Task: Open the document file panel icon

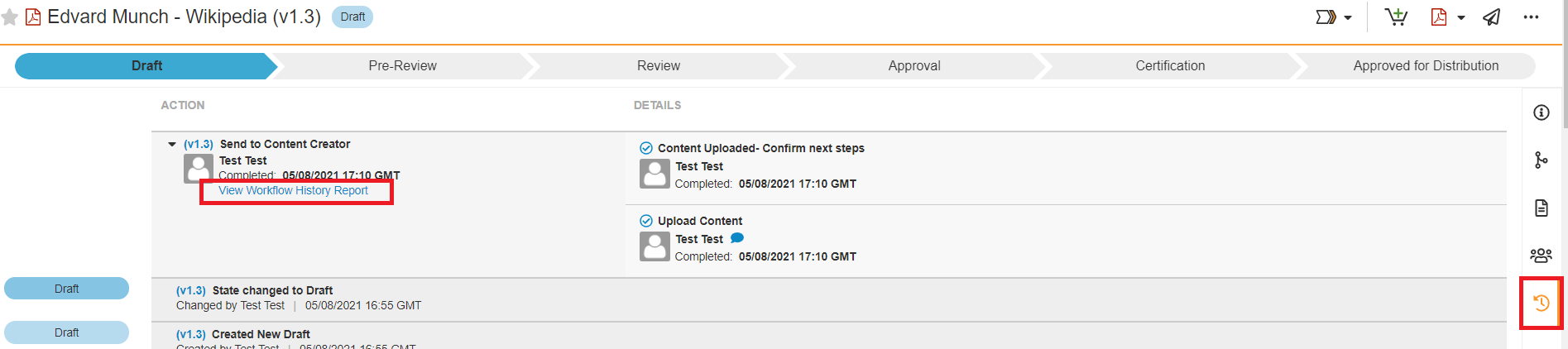Action: (x=1541, y=208)
